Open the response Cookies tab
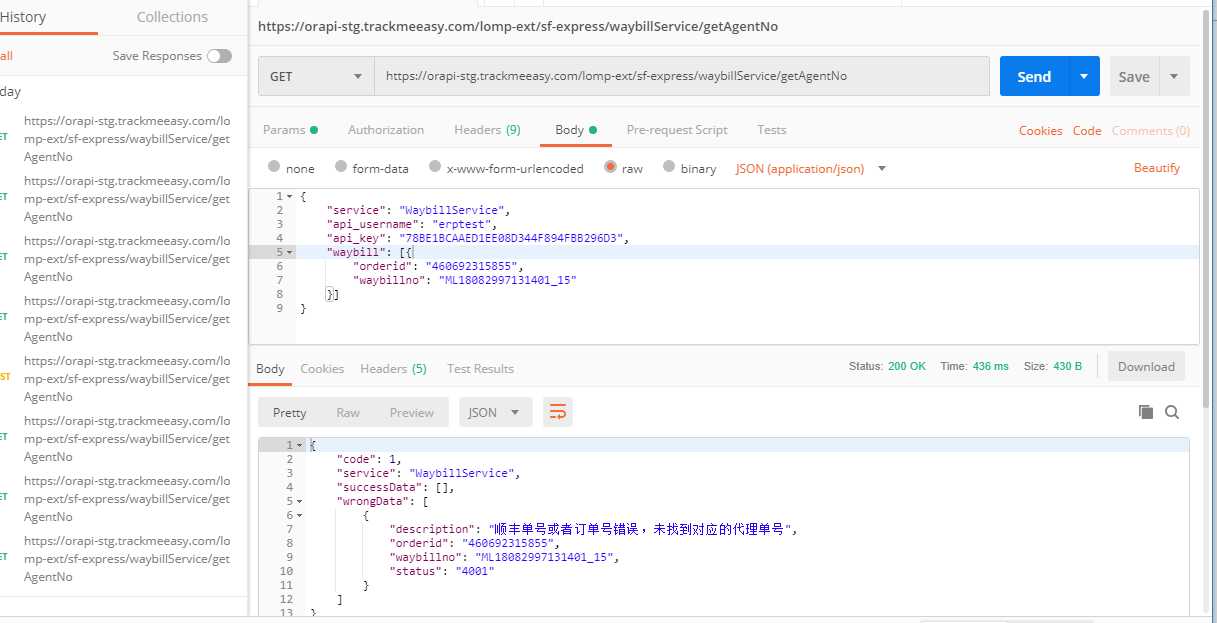The image size is (1217, 623). (x=322, y=369)
